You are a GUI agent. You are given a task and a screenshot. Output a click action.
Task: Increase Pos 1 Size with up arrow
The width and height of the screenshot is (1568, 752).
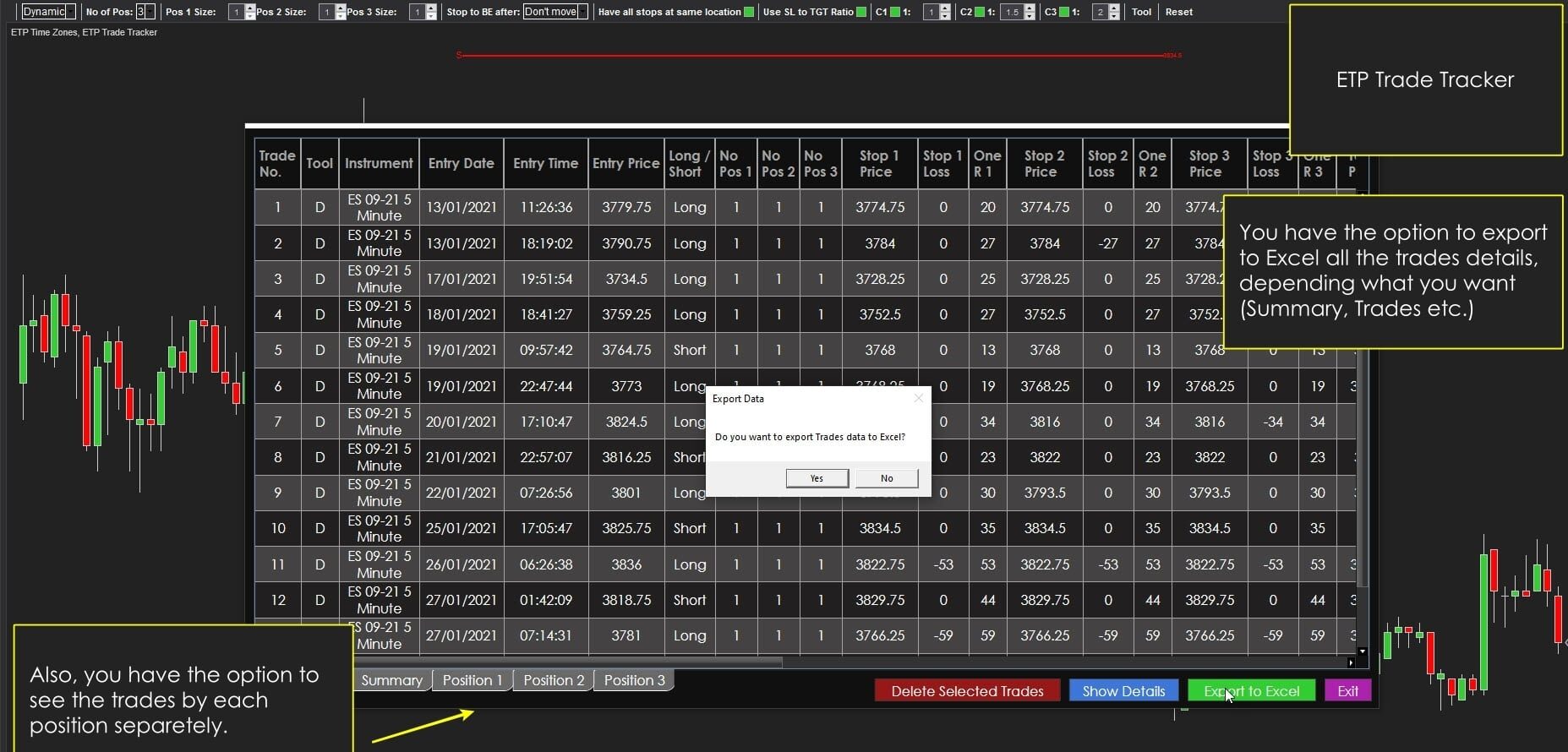pyautogui.click(x=249, y=8)
